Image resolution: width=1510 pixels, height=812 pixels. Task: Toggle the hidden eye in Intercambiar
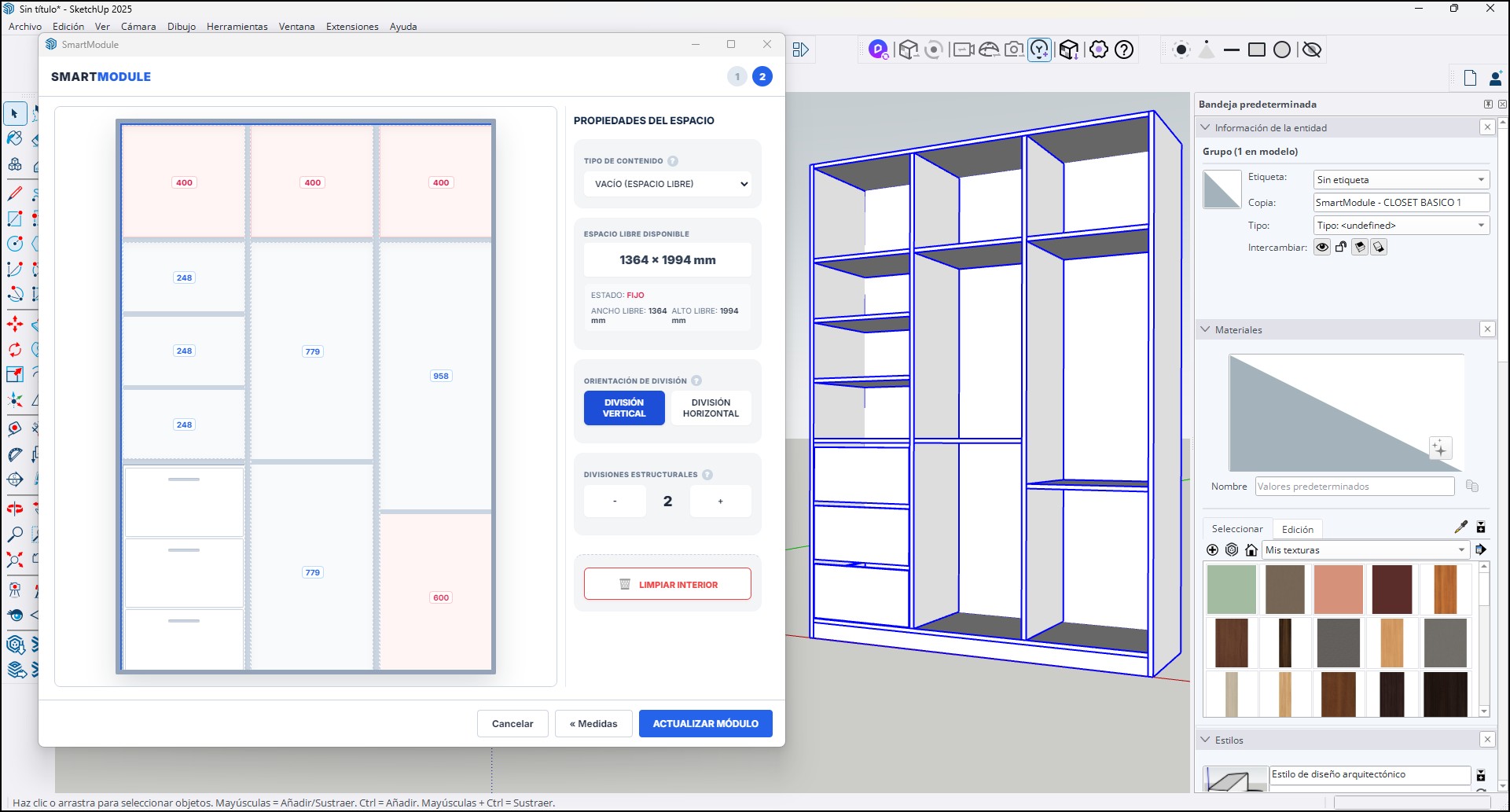coord(1322,247)
